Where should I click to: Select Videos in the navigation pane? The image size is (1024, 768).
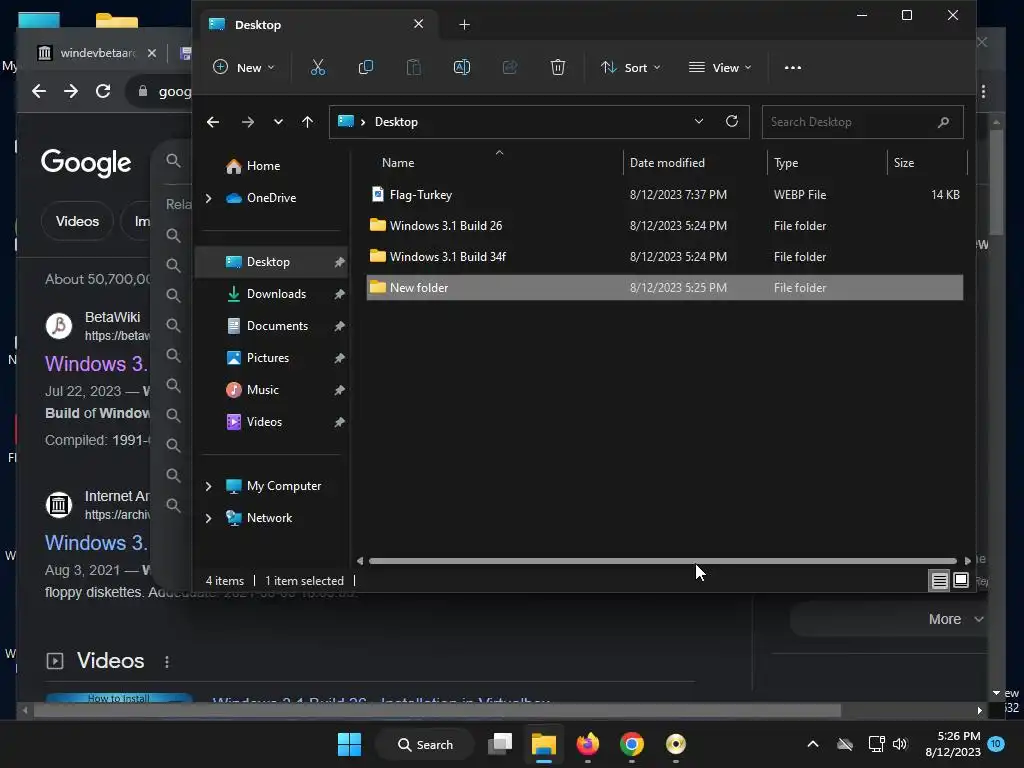pos(271,422)
